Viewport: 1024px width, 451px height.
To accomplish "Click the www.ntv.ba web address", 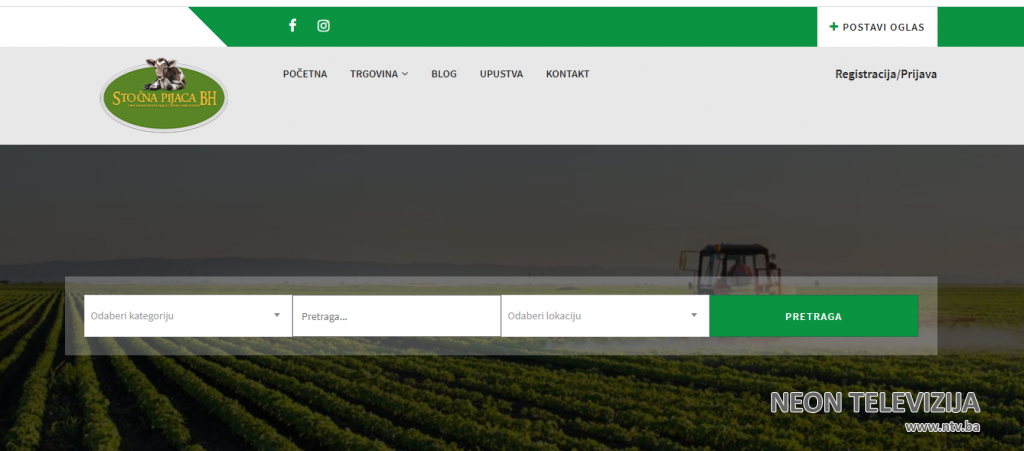I will [941, 427].
